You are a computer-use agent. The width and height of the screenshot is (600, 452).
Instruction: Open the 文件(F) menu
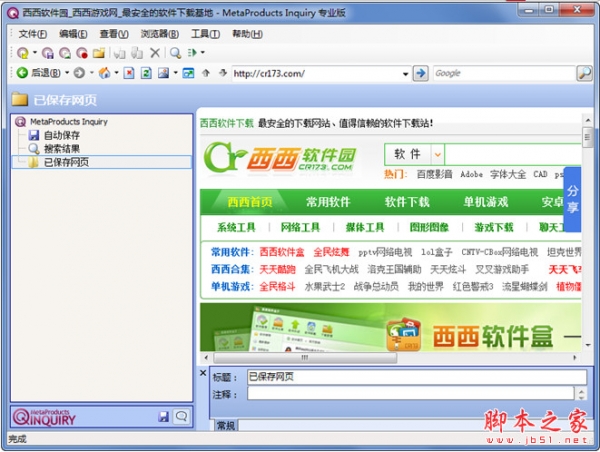(33, 34)
